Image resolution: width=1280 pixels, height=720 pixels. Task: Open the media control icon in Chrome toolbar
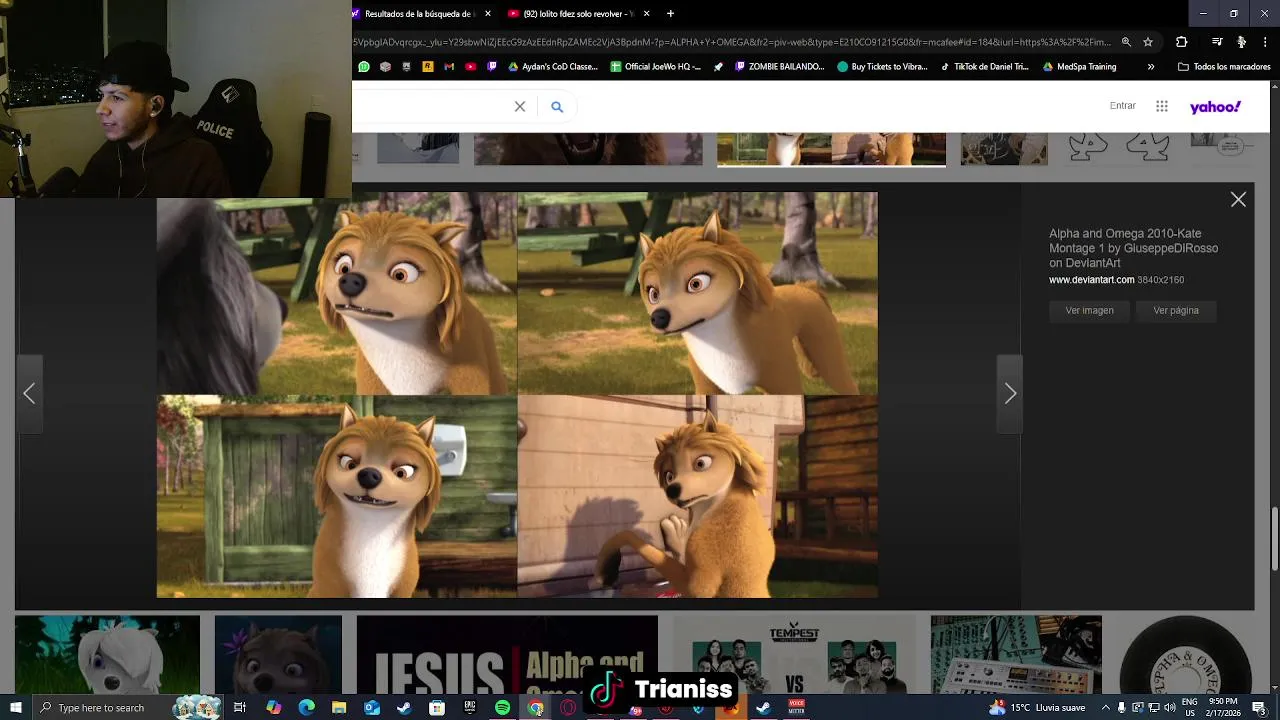[1217, 42]
